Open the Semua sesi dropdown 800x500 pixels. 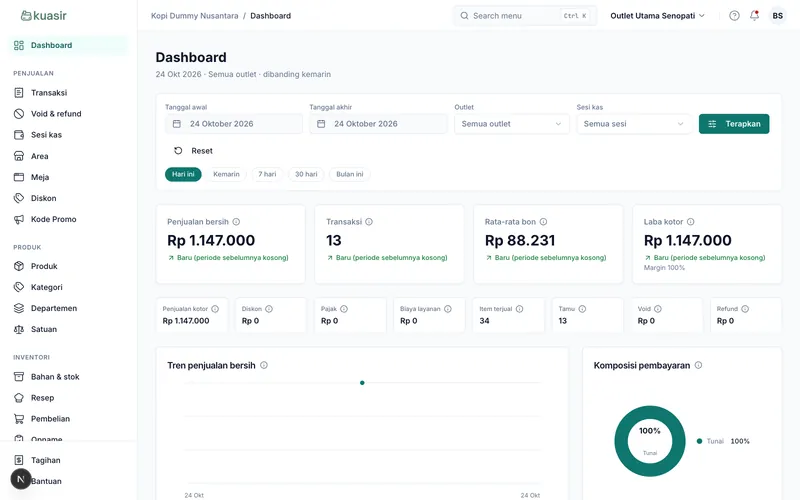[634, 124]
